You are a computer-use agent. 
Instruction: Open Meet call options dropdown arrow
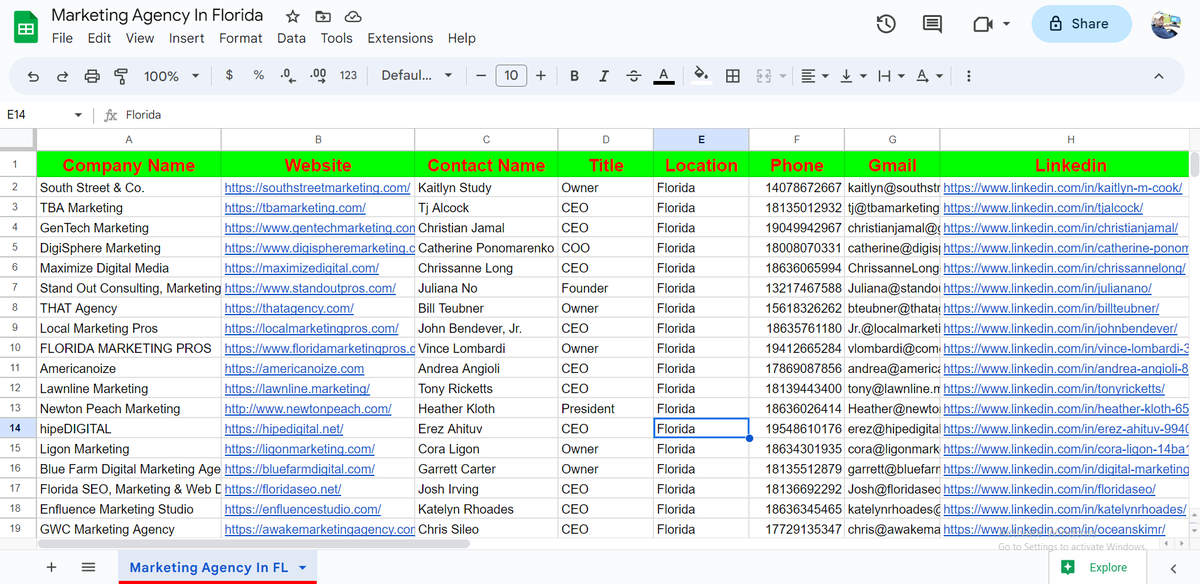pyautogui.click(x=1006, y=24)
